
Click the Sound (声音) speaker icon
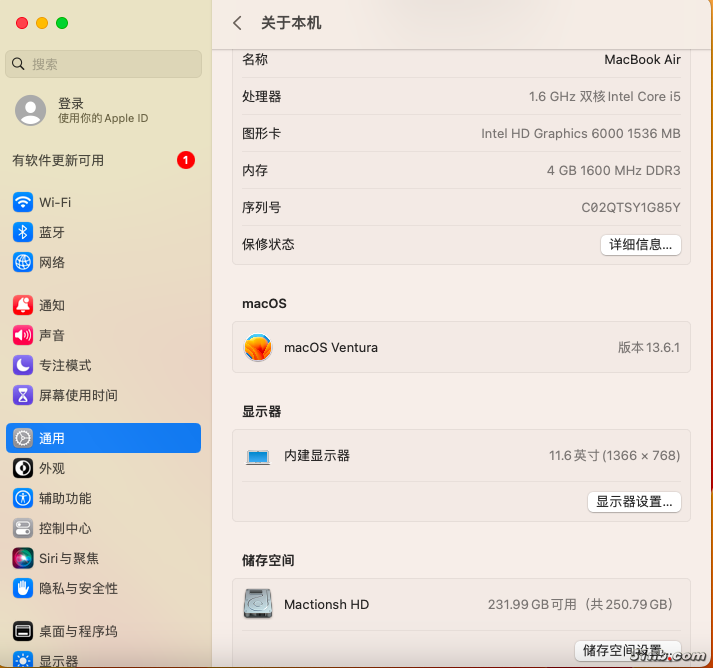[x=23, y=335]
